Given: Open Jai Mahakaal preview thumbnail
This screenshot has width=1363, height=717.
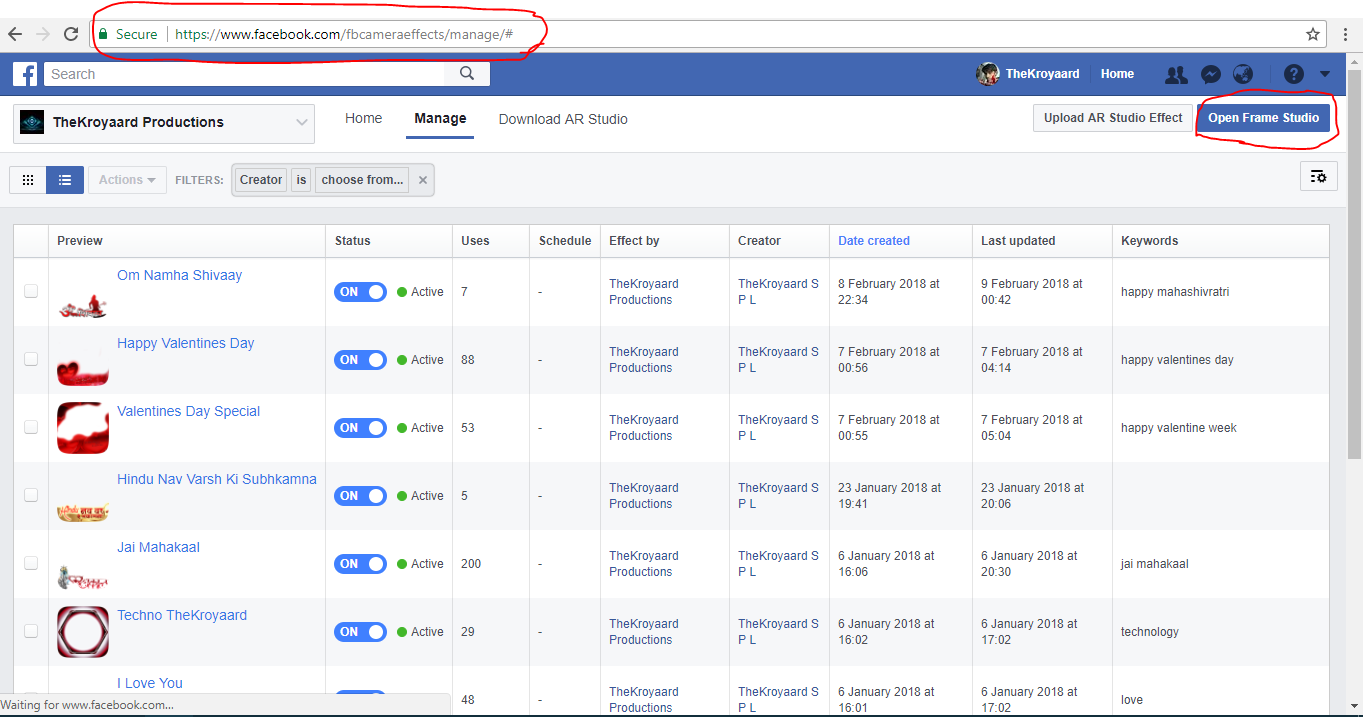Looking at the screenshot, I should pyautogui.click(x=83, y=565).
